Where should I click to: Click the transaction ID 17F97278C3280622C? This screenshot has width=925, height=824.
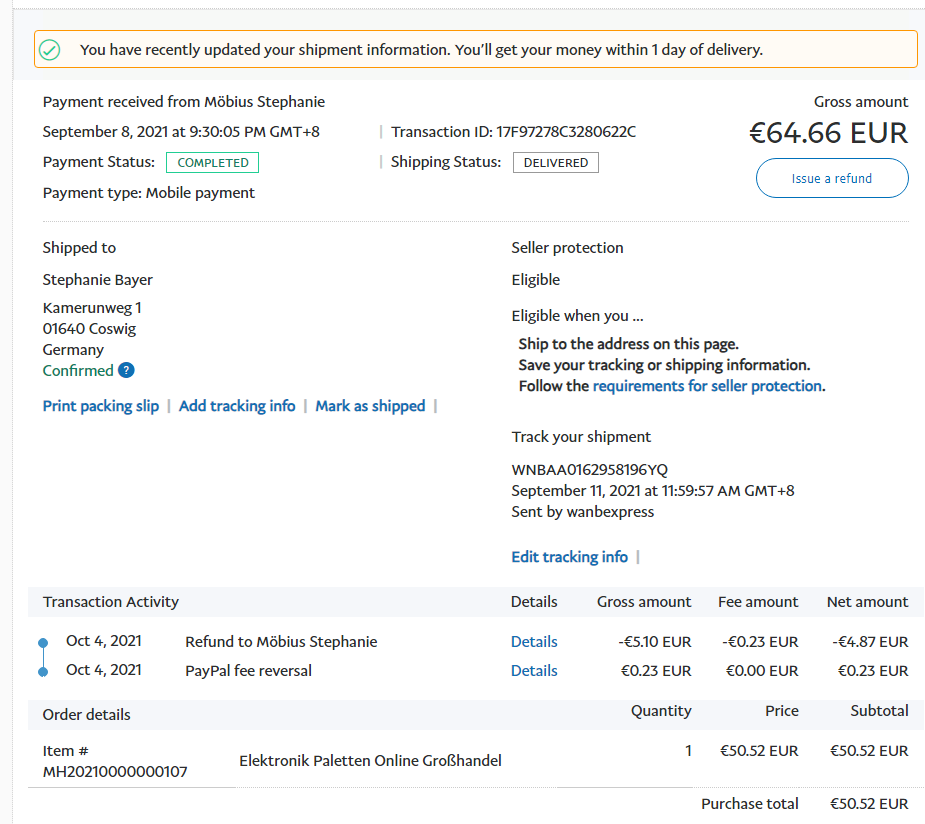tap(566, 132)
